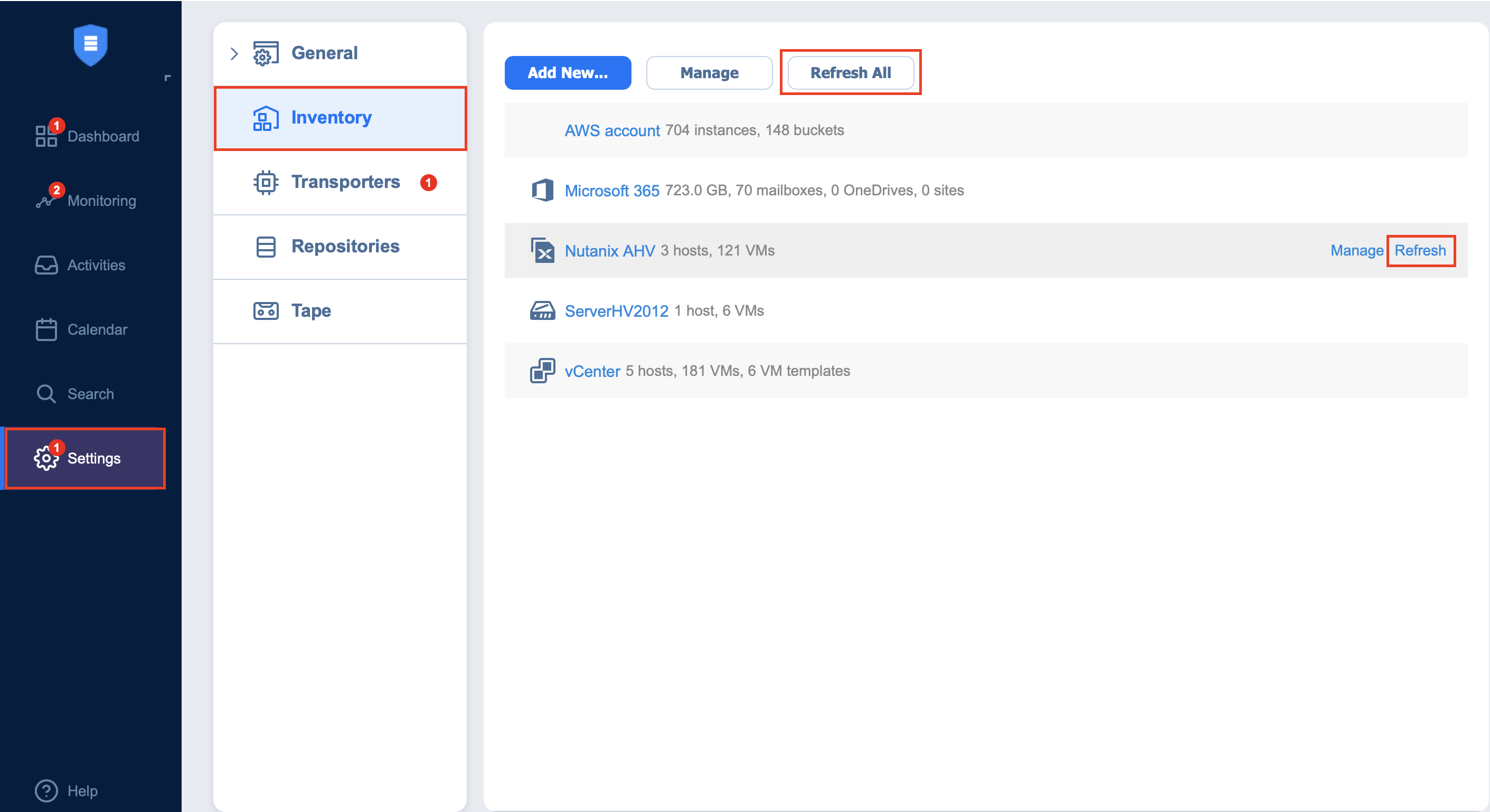This screenshot has height=812, width=1490.
Task: Click the Transporters red alert badge
Action: 429,182
